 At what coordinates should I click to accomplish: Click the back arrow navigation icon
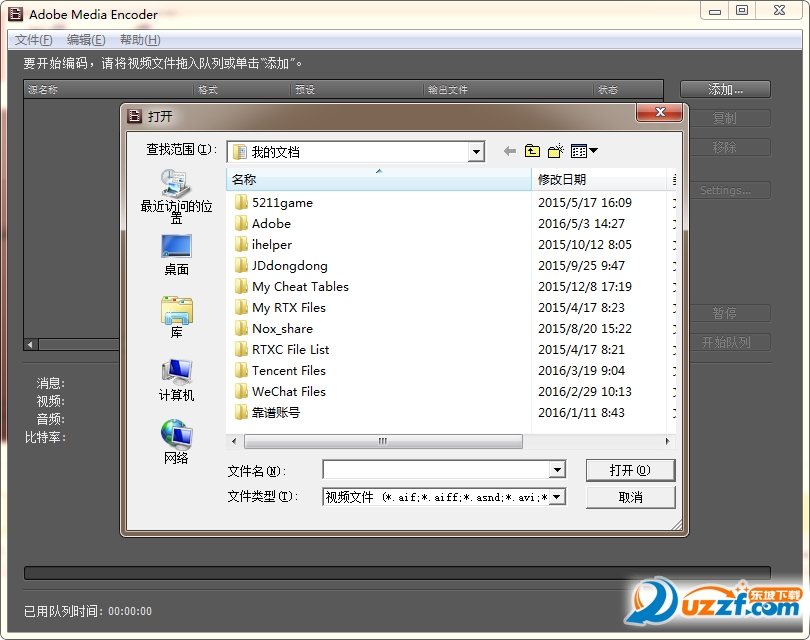click(x=510, y=151)
